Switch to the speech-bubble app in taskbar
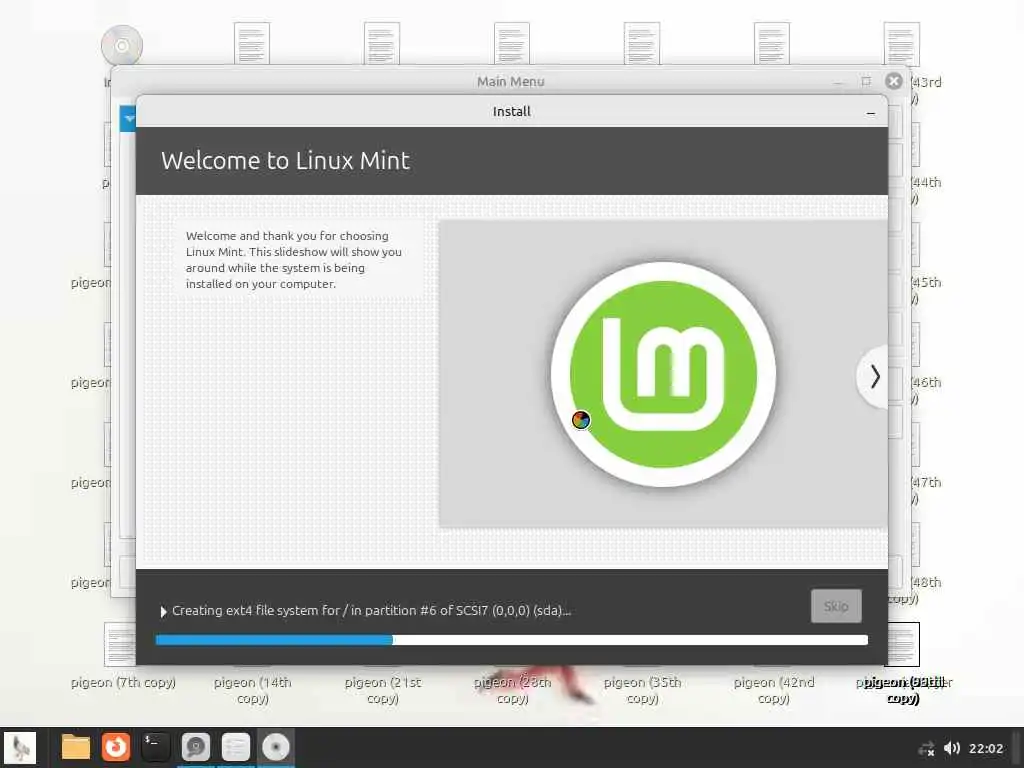The height and width of the screenshot is (768, 1024). tap(195, 747)
